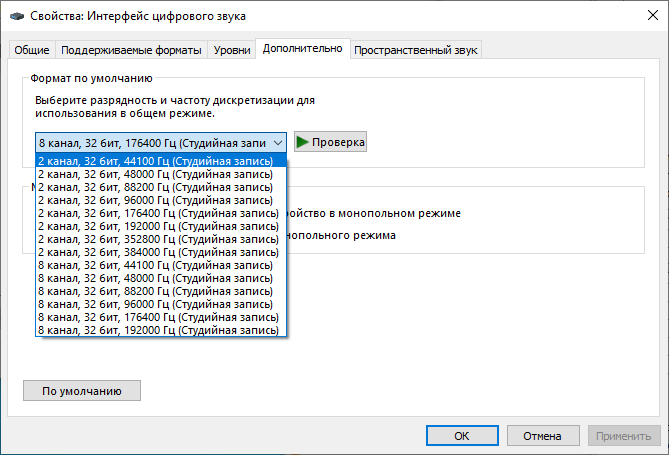Click the green play icon on Проверка
This screenshot has height=455, width=669.
click(x=302, y=142)
